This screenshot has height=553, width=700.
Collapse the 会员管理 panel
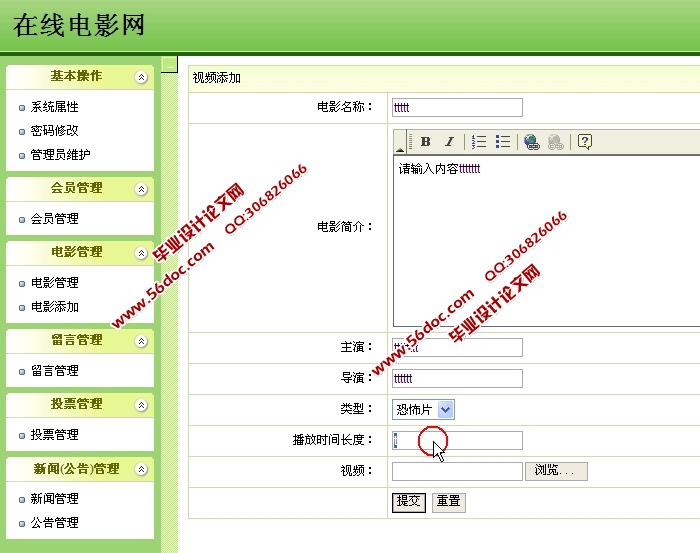(x=142, y=189)
